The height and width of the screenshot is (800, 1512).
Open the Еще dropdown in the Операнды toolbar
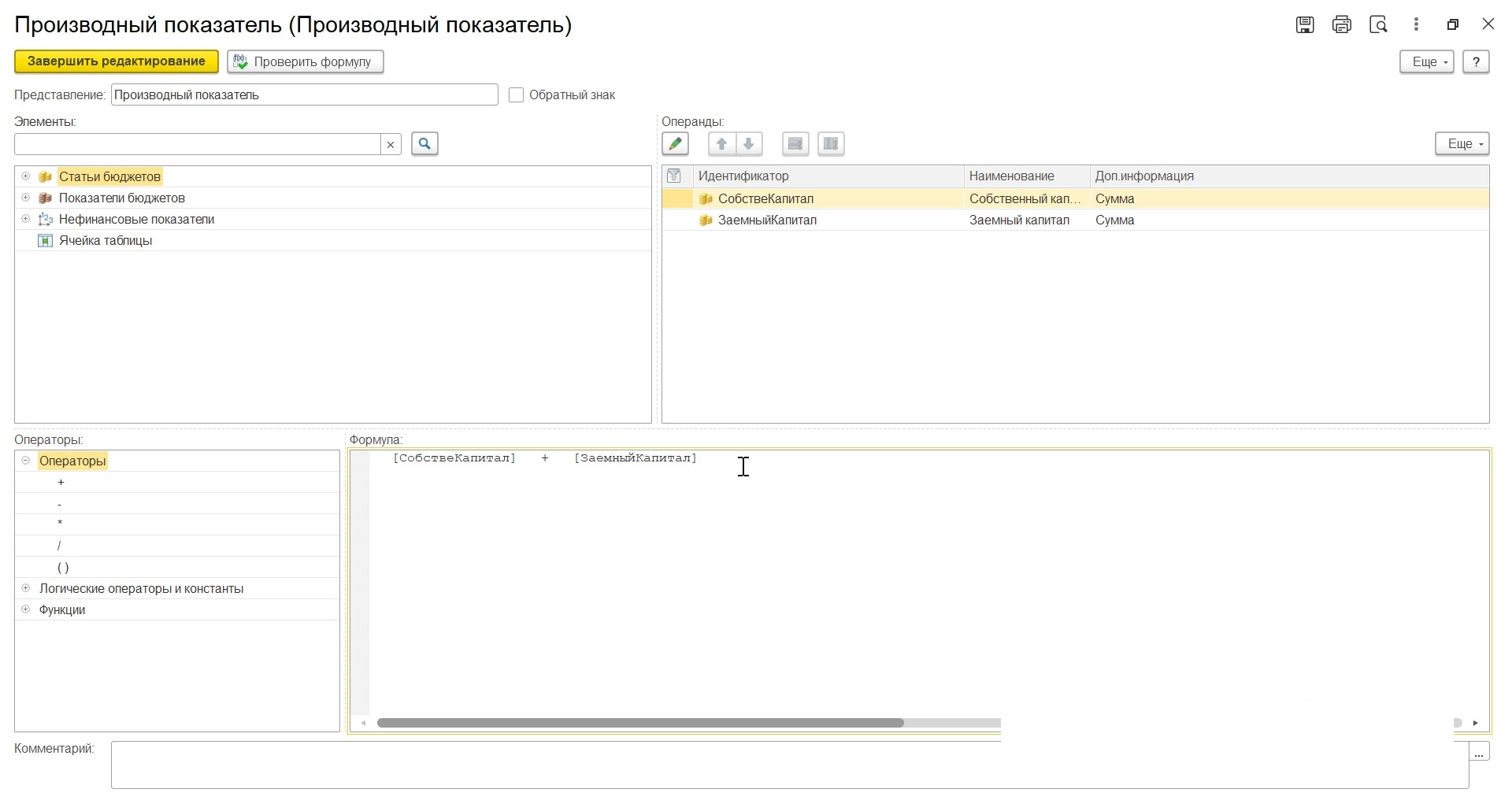pos(1462,143)
